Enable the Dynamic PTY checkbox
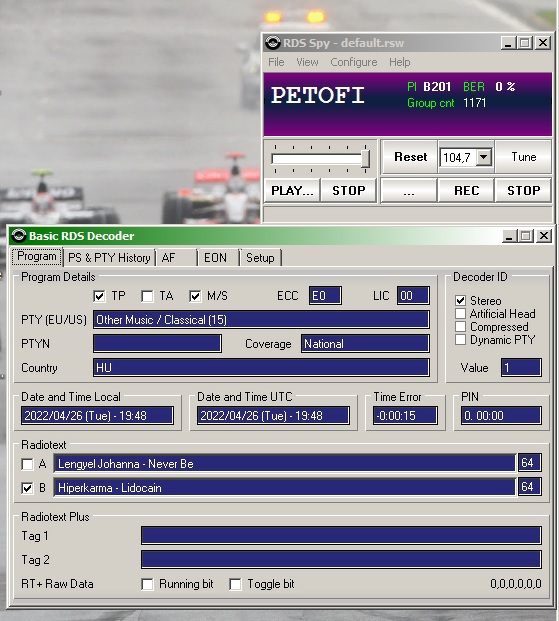The width and height of the screenshot is (559, 621). tap(460, 340)
